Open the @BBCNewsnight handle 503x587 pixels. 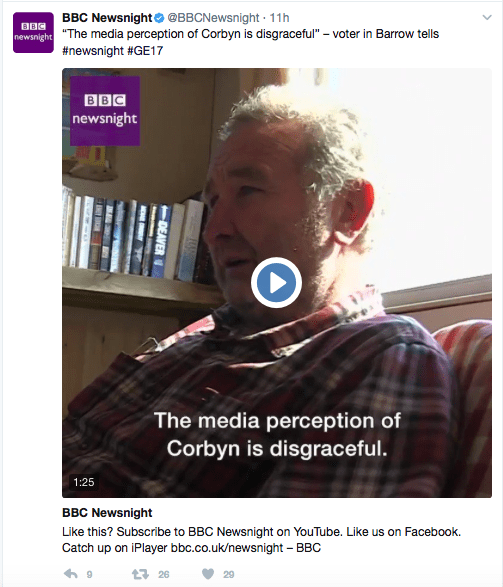[x=213, y=18]
